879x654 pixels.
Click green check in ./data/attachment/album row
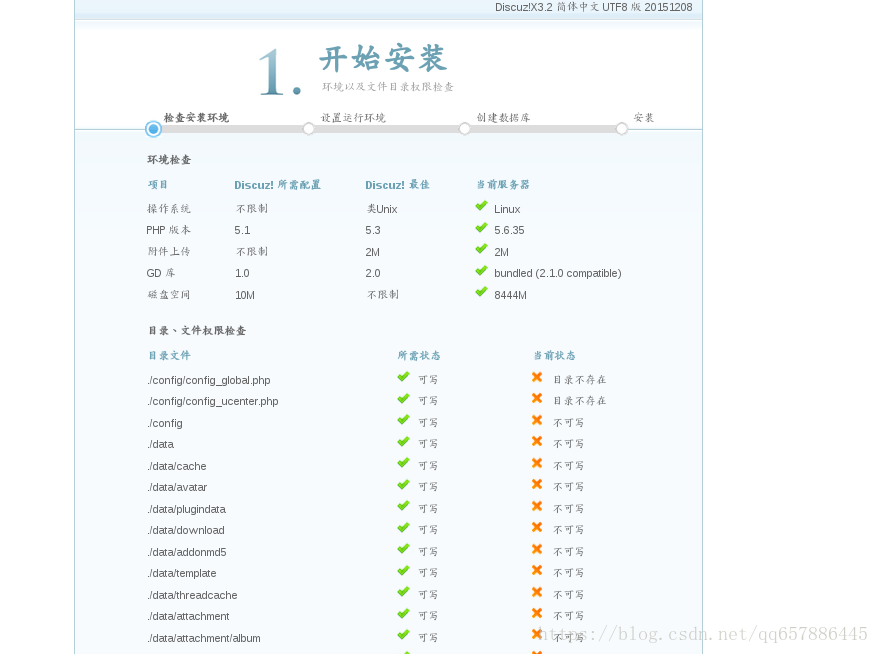(x=404, y=636)
